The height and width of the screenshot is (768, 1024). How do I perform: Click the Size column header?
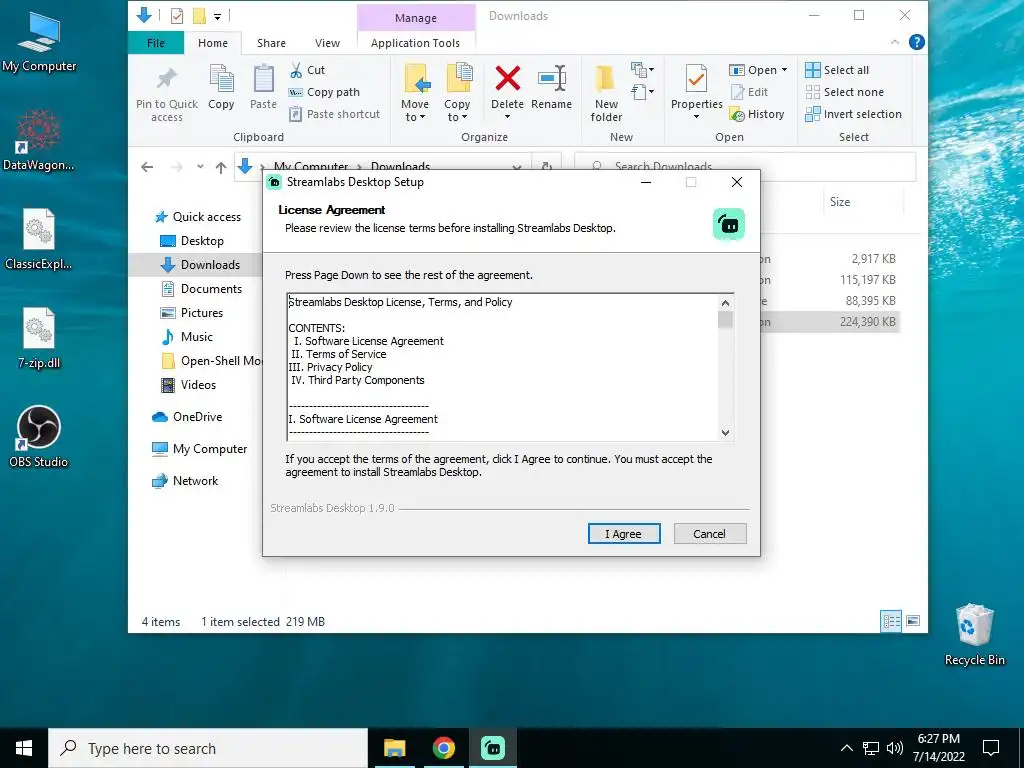(840, 202)
